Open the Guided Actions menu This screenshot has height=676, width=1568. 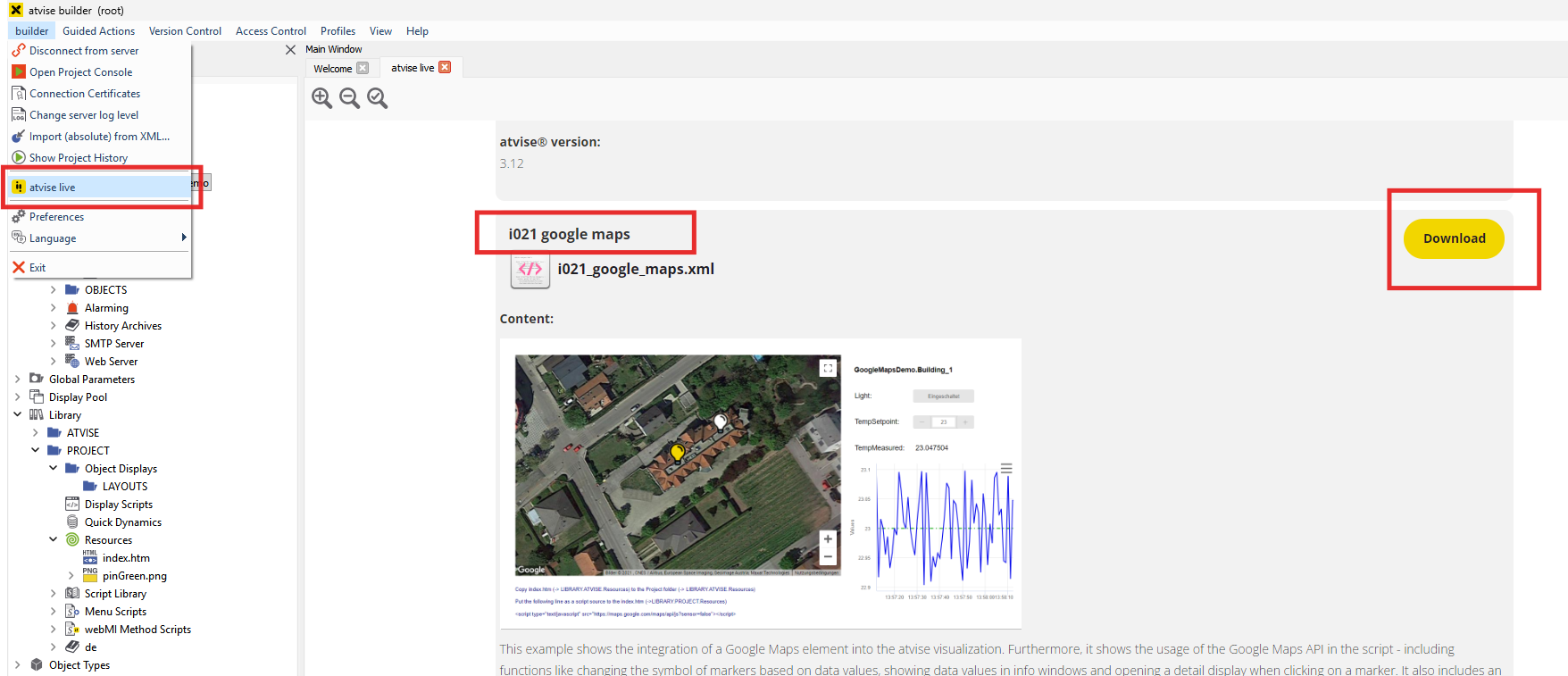(x=98, y=30)
